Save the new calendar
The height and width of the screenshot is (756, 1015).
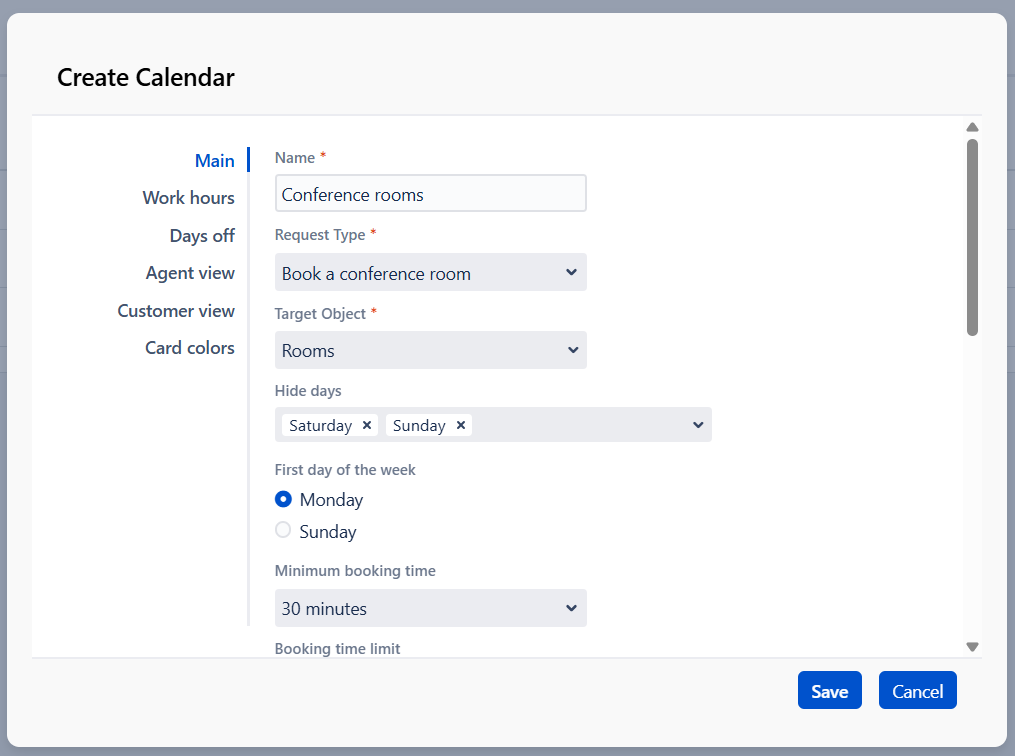829,691
